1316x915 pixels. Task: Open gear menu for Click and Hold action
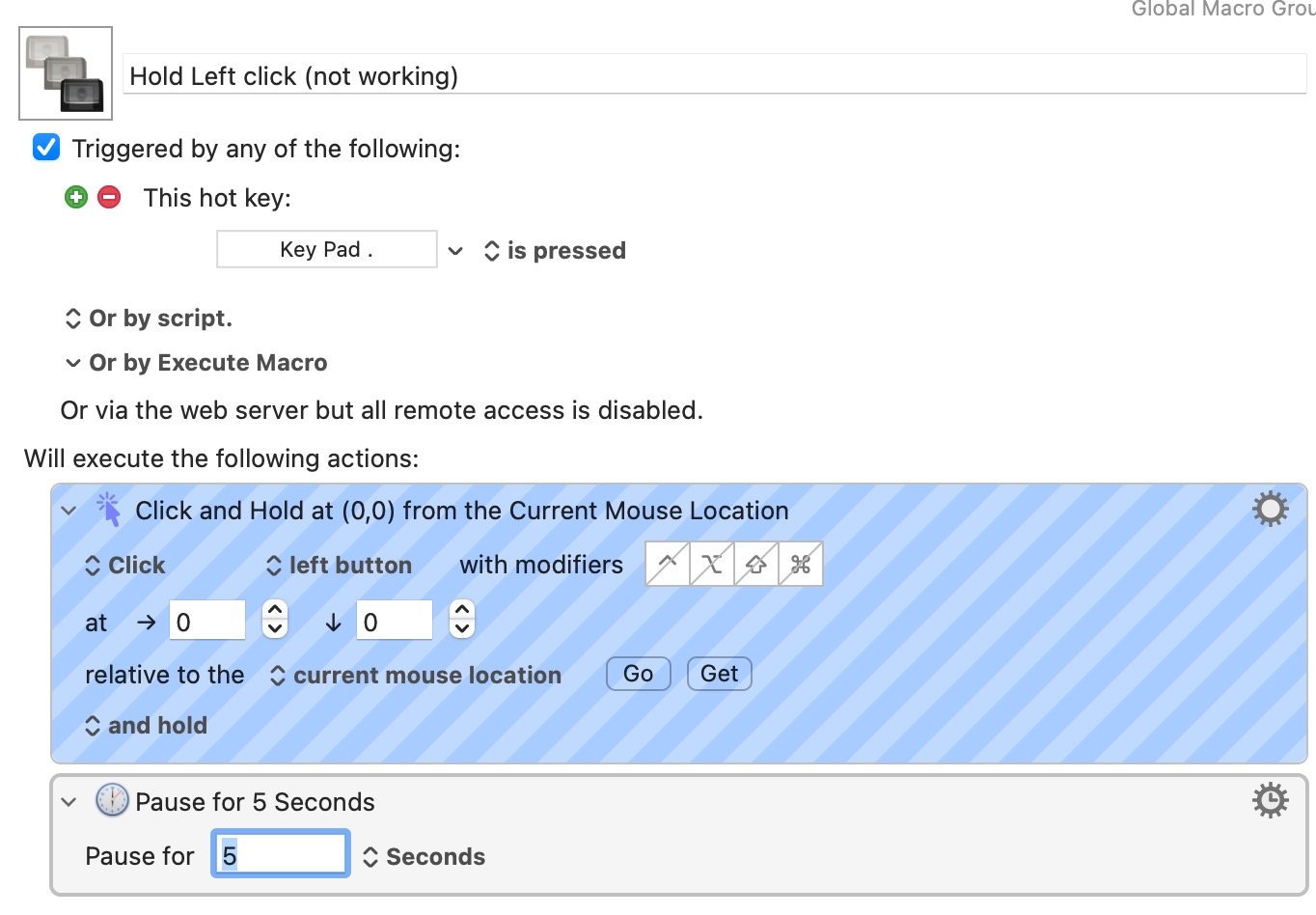1270,509
